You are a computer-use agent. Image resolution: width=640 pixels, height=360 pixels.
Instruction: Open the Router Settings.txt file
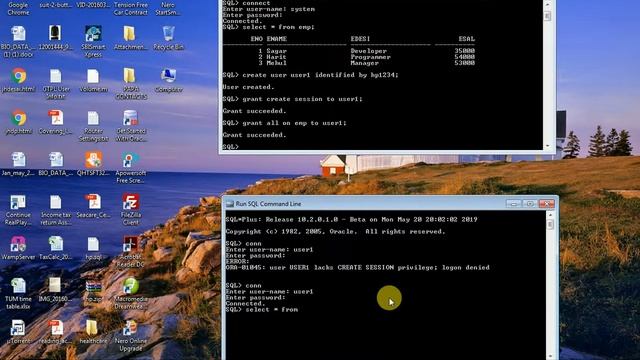93,118
